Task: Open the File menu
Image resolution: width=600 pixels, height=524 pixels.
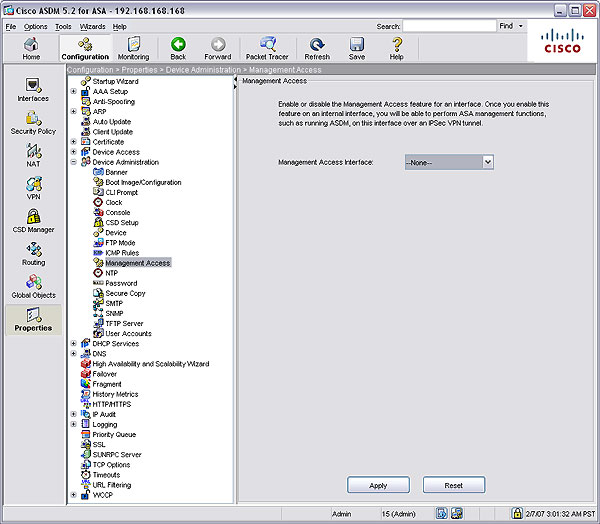Action: [11, 26]
